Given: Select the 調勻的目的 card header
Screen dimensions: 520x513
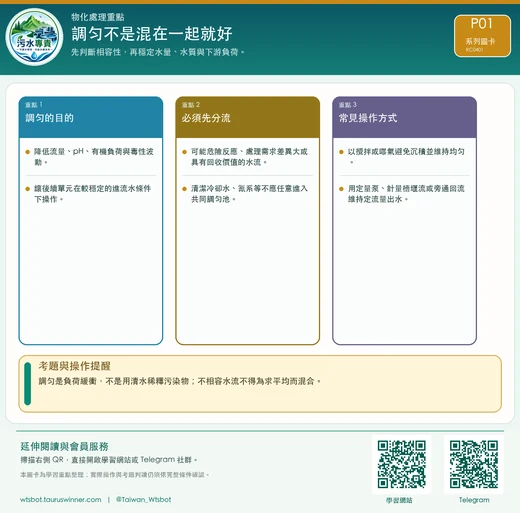Looking at the screenshot, I should tap(91, 117).
